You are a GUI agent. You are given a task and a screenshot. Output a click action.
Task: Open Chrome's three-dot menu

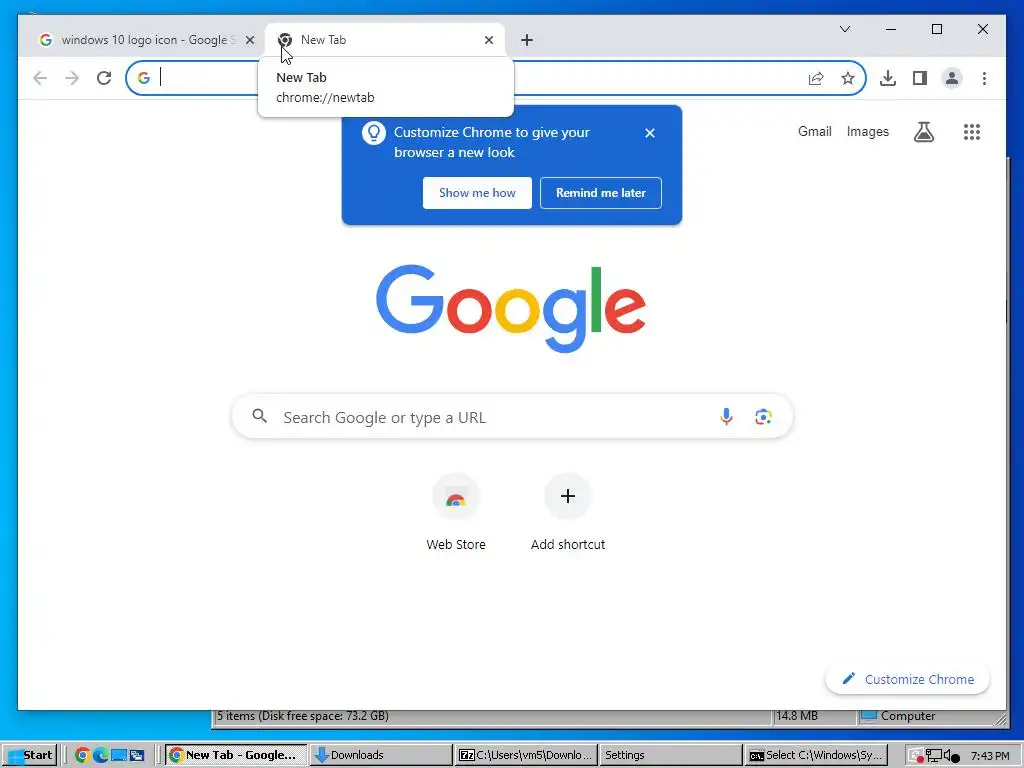pos(984,78)
